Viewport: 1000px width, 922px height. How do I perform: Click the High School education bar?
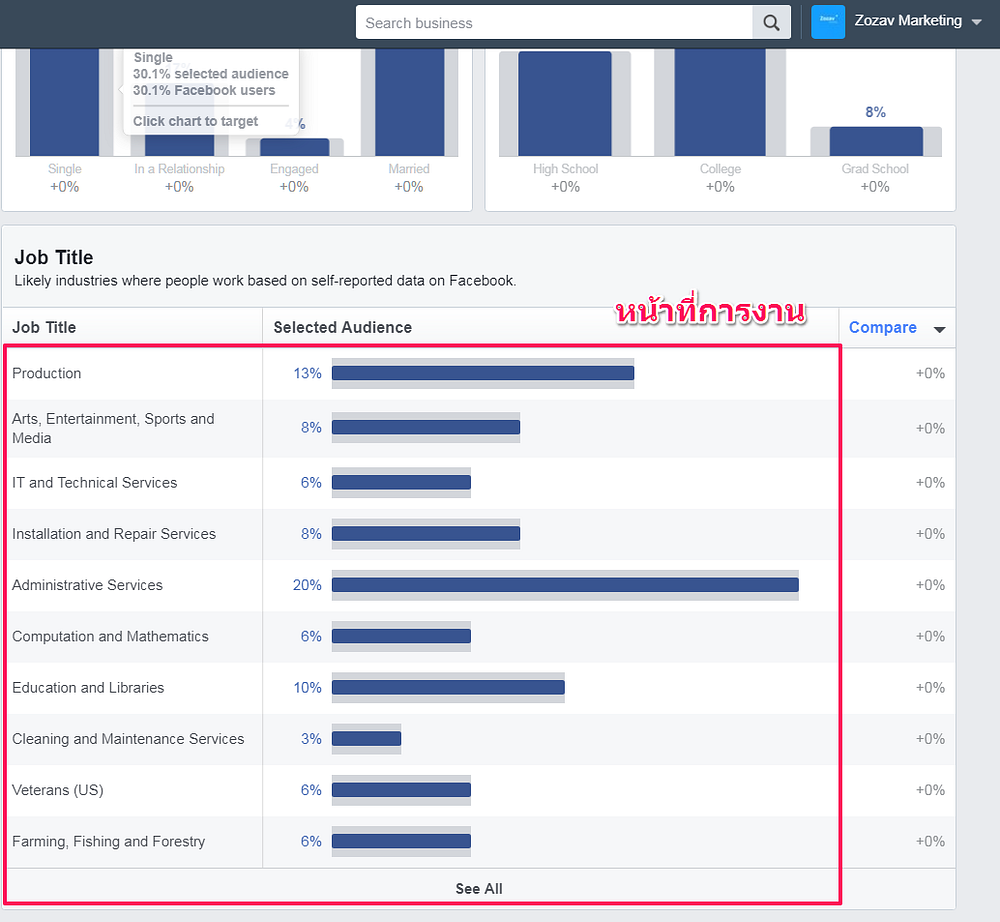[x=565, y=103]
